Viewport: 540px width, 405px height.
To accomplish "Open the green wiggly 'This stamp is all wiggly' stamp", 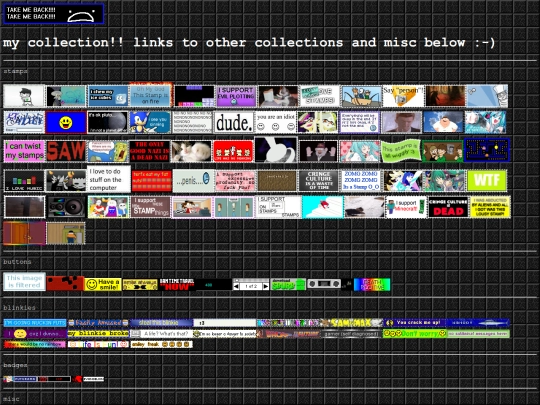I will pyautogui.click(x=401, y=151).
